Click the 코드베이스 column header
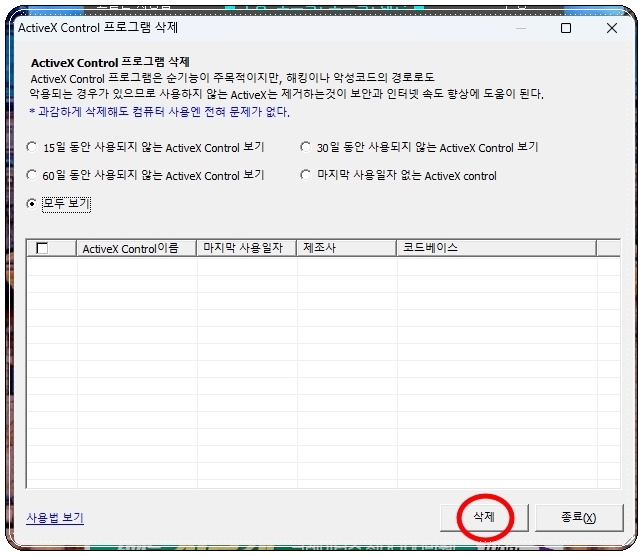Image resolution: width=643 pixels, height=556 pixels. [x=497, y=248]
